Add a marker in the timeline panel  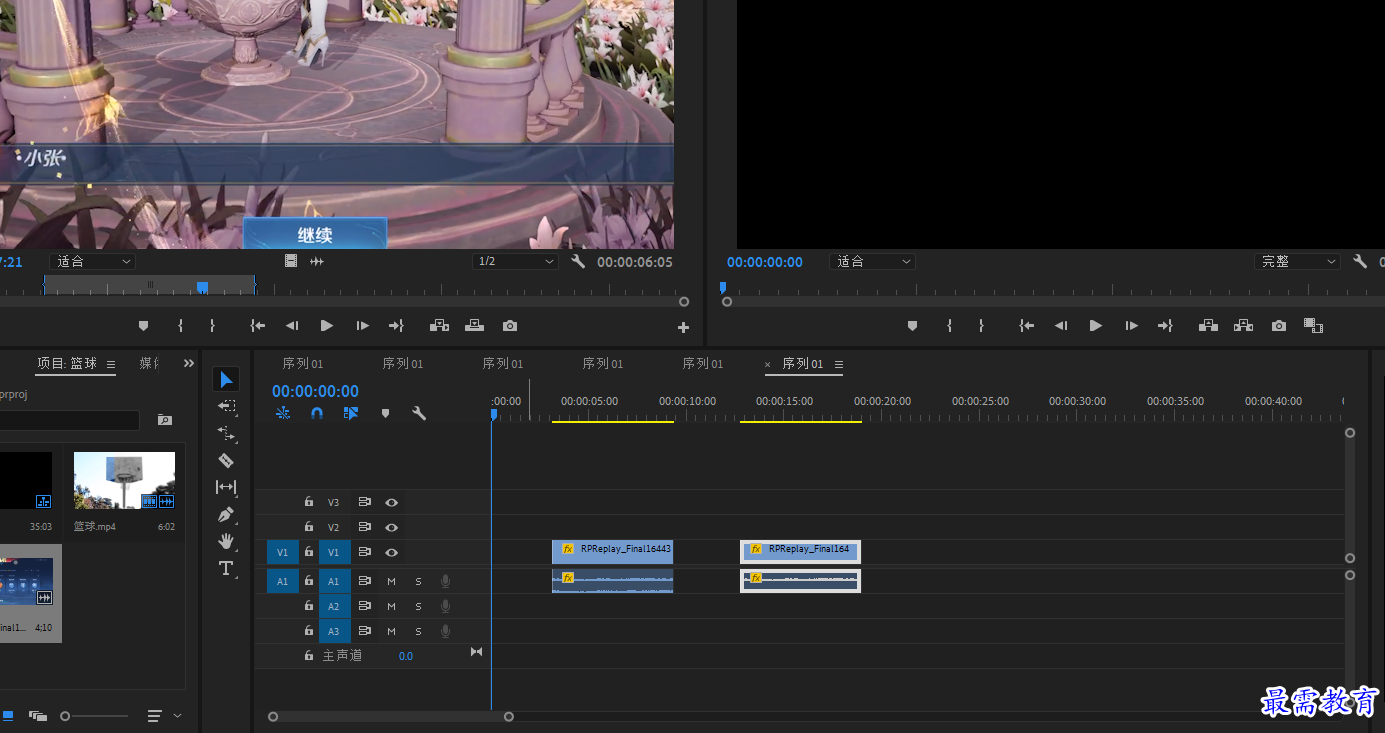click(x=385, y=413)
